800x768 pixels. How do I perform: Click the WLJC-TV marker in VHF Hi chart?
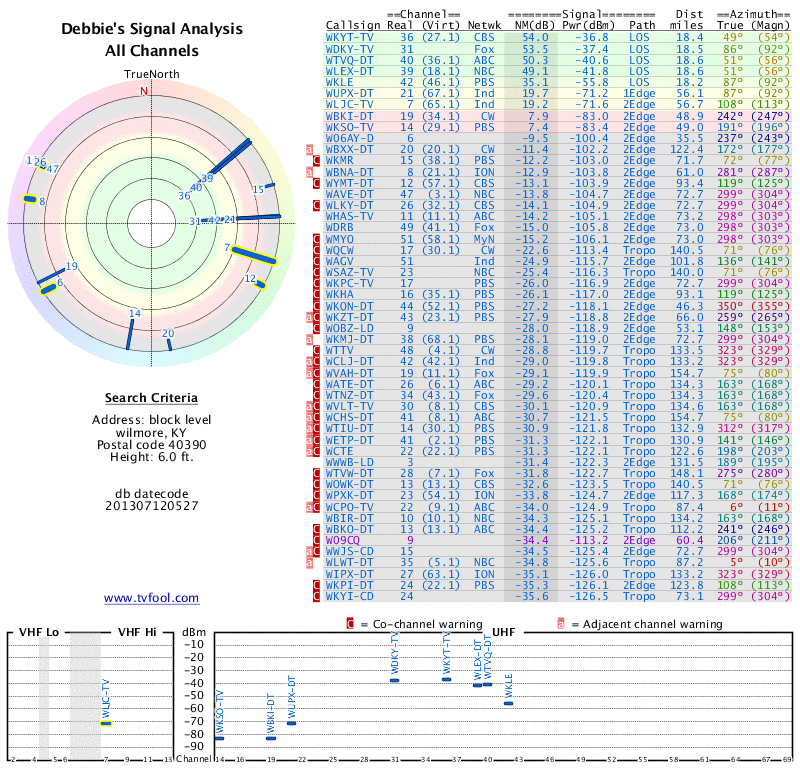click(x=106, y=723)
